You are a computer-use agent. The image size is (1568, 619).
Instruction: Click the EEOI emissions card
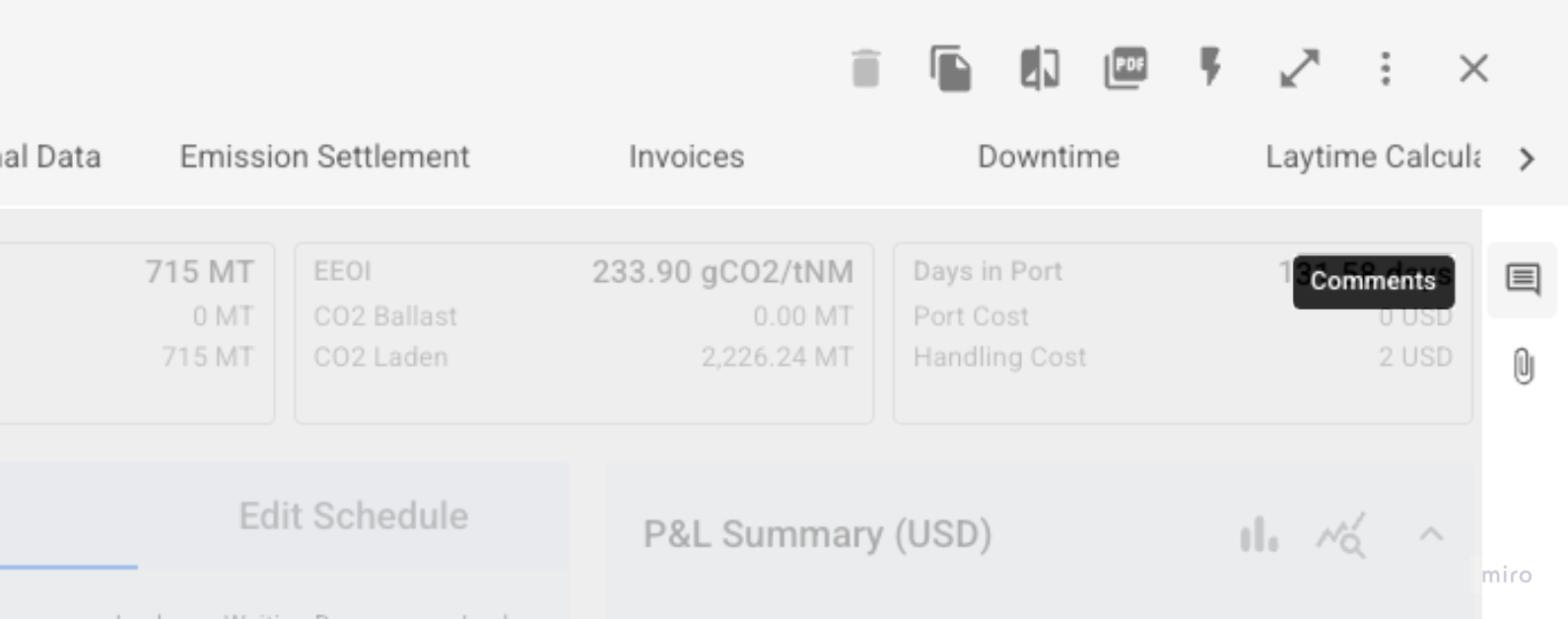(x=583, y=333)
